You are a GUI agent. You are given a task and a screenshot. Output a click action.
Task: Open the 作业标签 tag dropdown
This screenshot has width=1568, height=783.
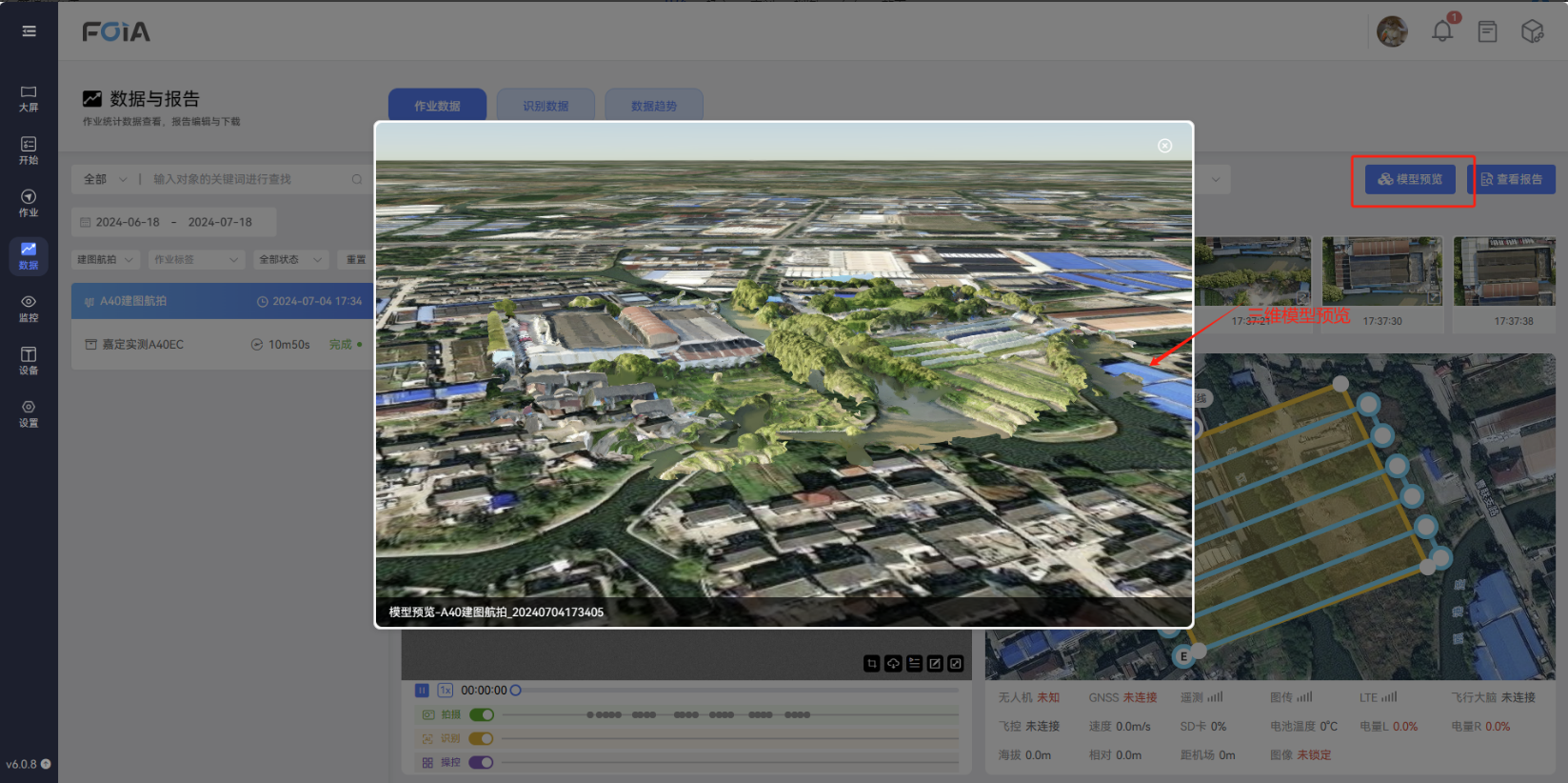coord(196,259)
